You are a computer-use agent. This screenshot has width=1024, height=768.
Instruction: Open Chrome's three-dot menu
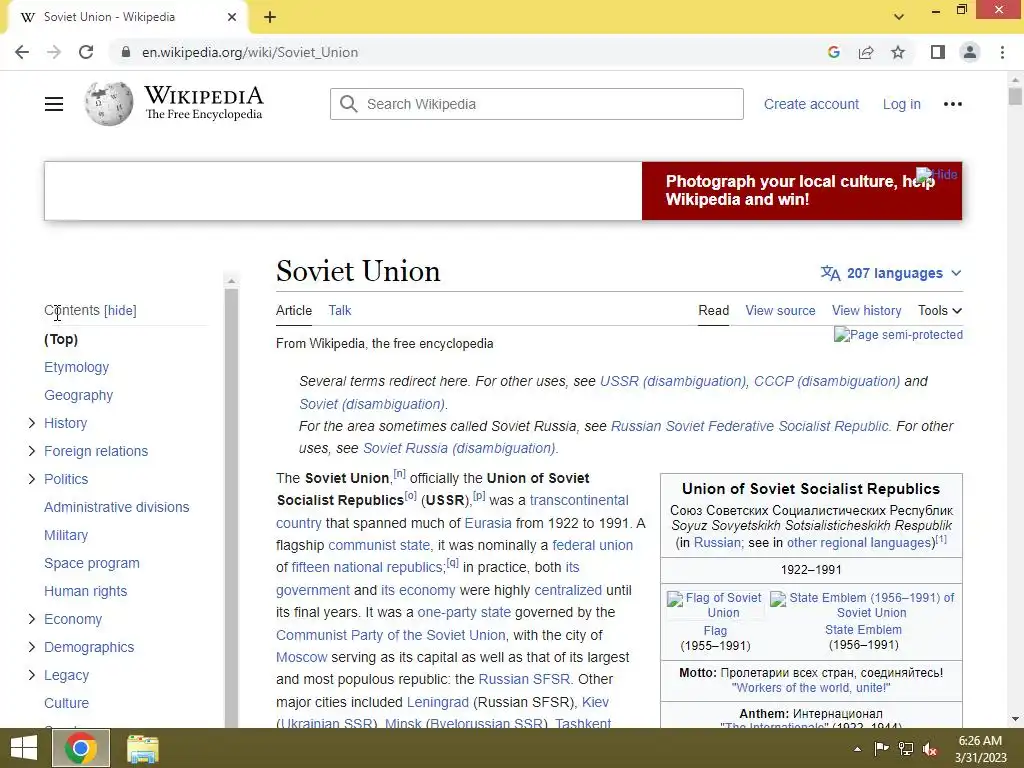1002,52
